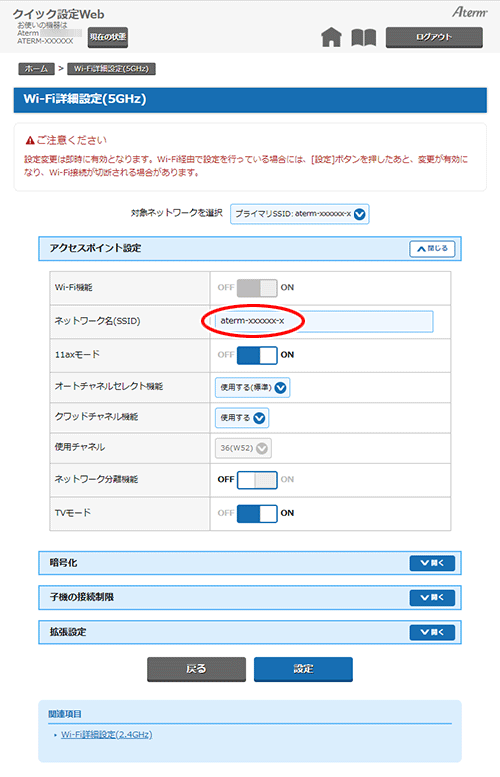The image size is (500, 777).
Task: Collapse アクセスポイント設定 with 閉じる button
Action: tap(432, 249)
